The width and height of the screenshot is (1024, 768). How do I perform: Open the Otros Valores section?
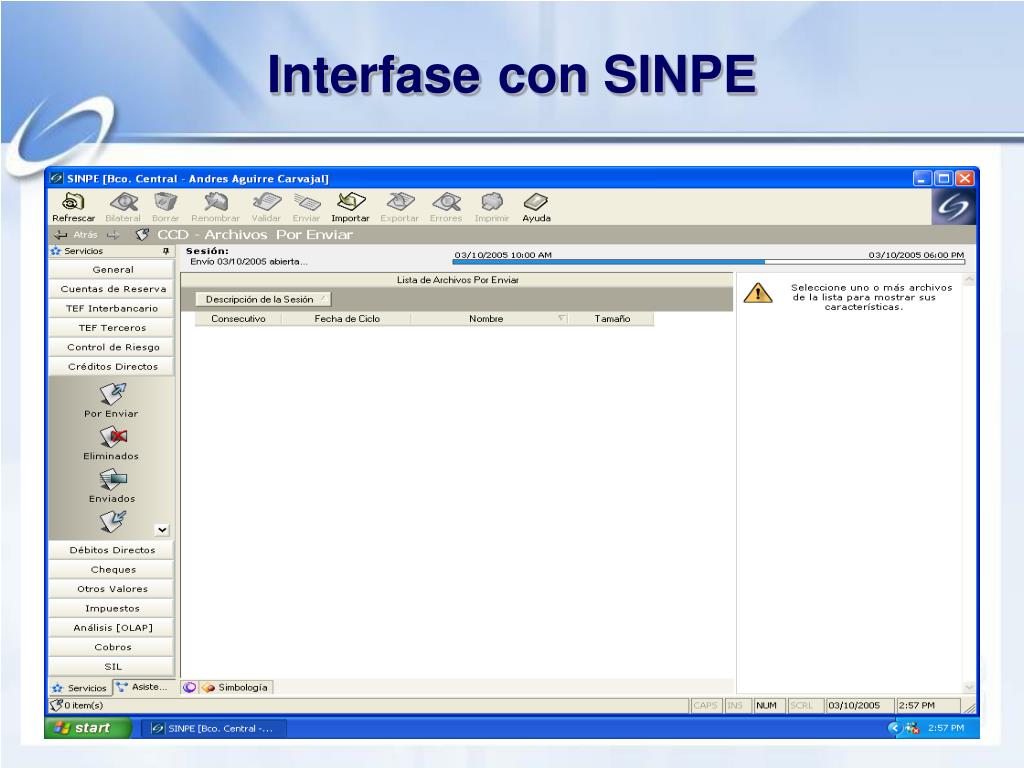pos(112,589)
